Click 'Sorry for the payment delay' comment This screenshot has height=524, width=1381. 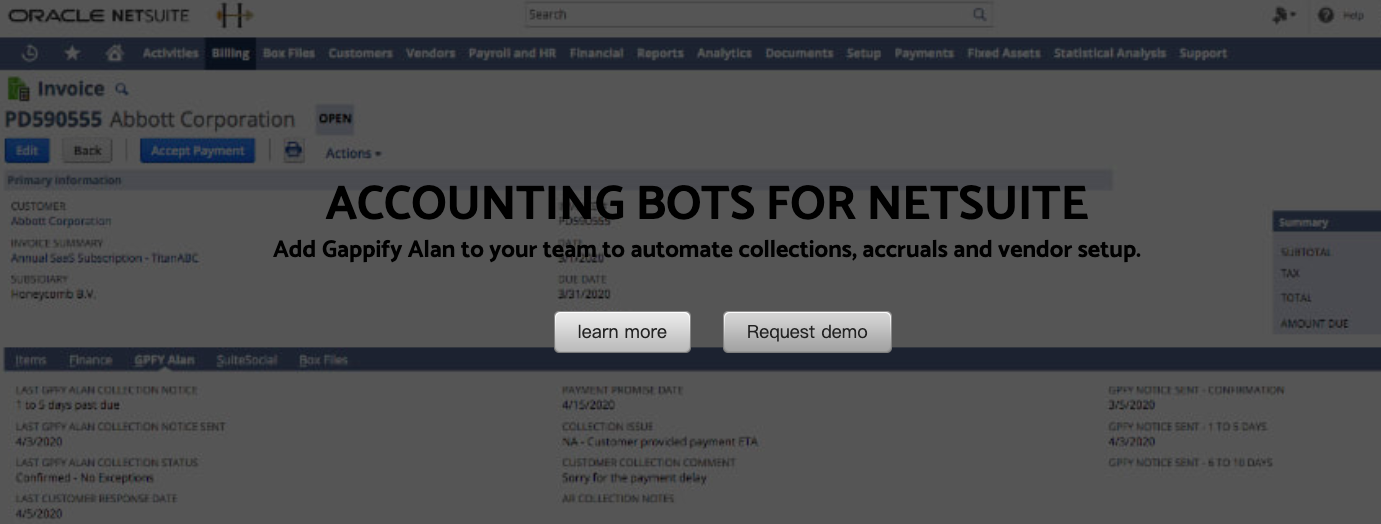(634, 478)
